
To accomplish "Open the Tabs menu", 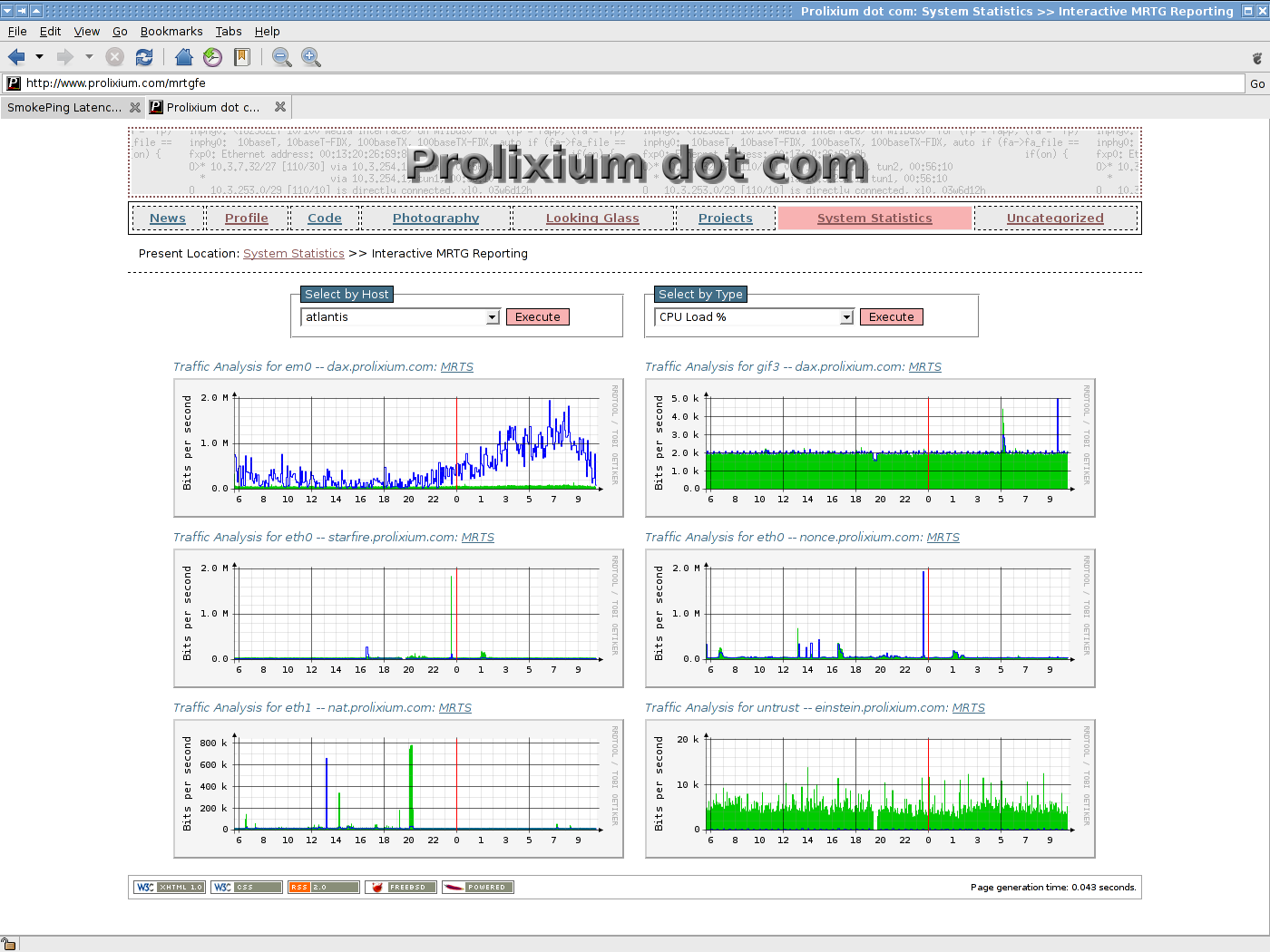I will click(x=229, y=32).
